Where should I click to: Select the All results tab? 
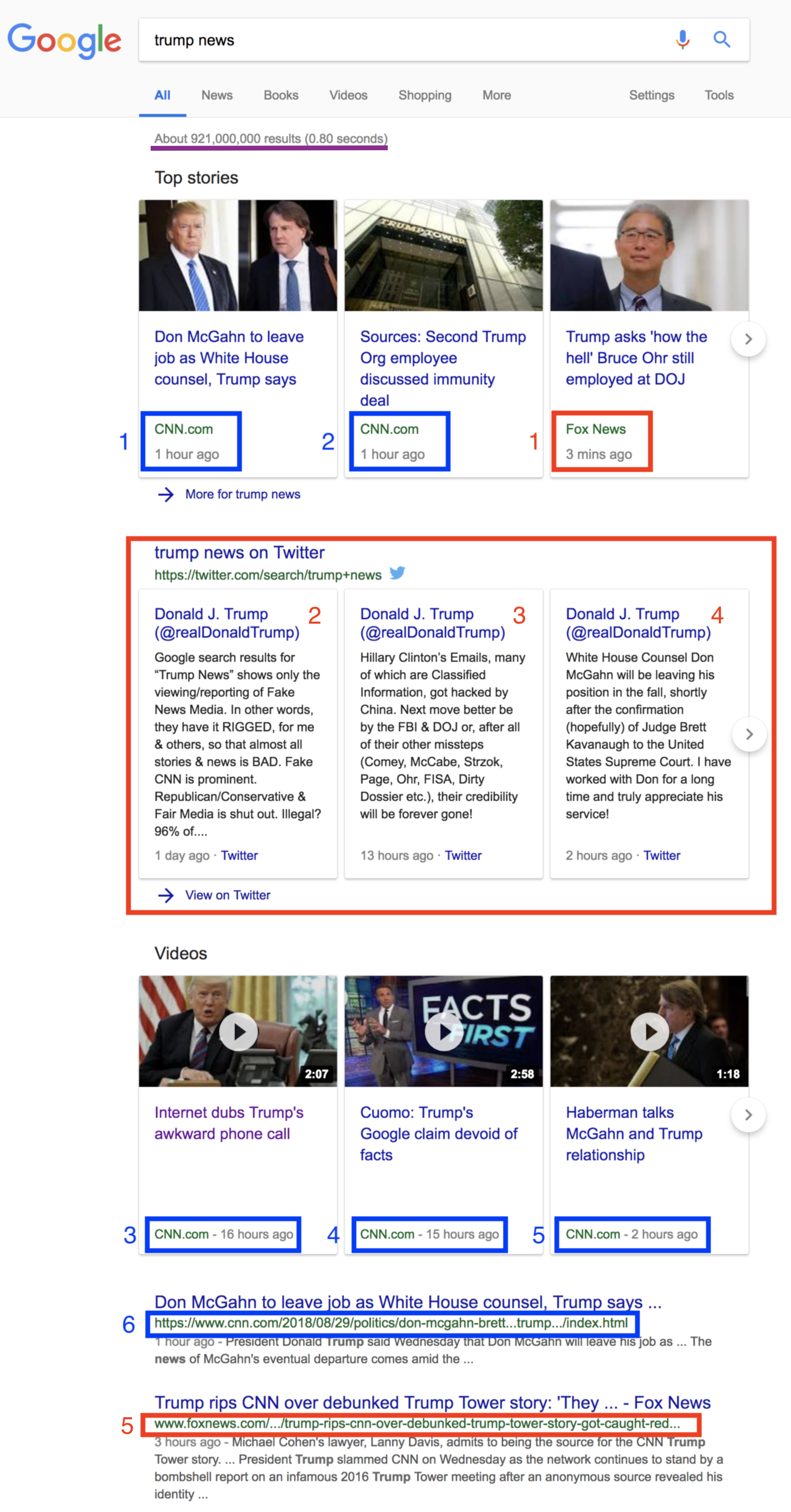(x=163, y=95)
